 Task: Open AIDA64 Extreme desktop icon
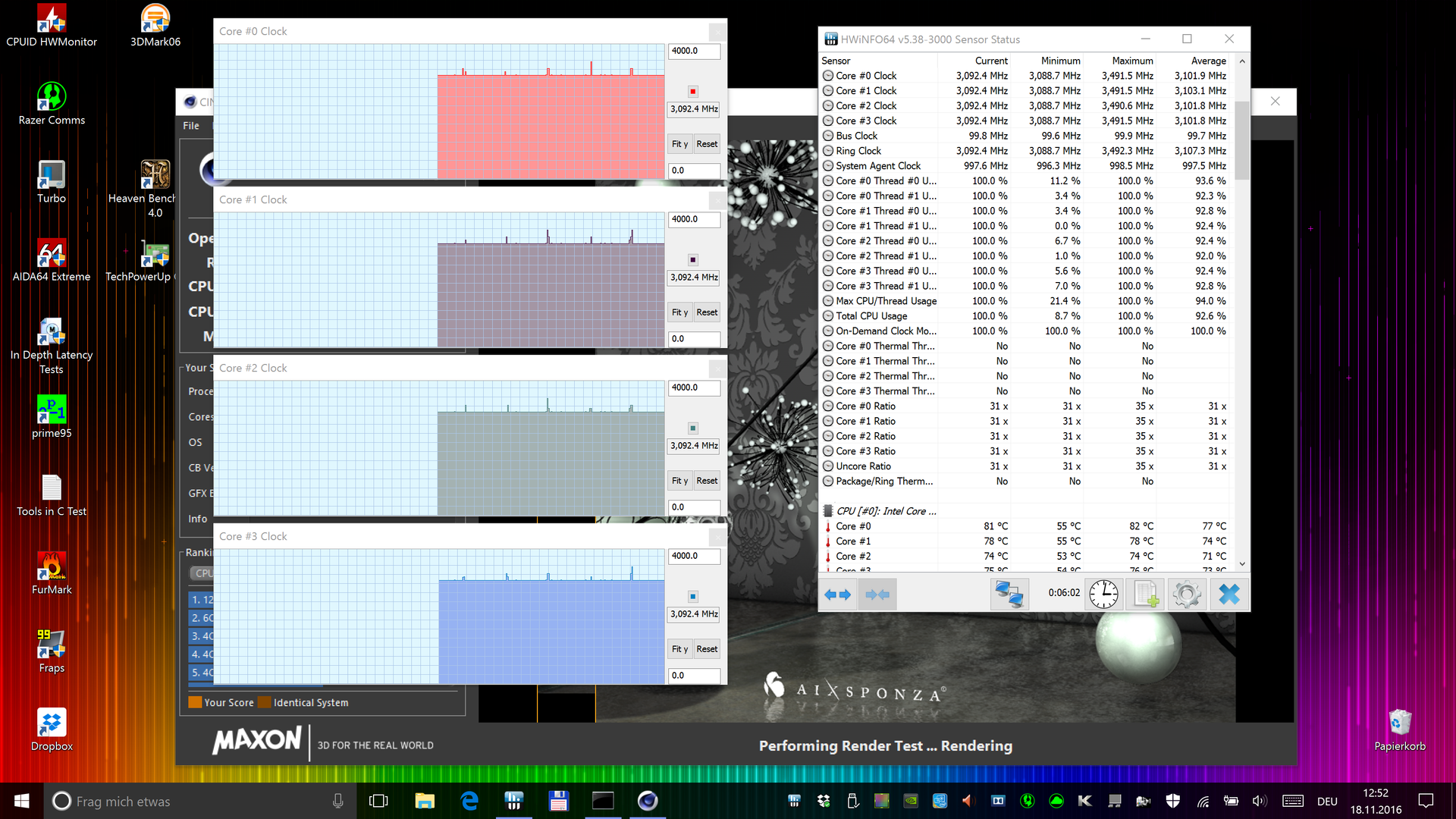(52, 260)
